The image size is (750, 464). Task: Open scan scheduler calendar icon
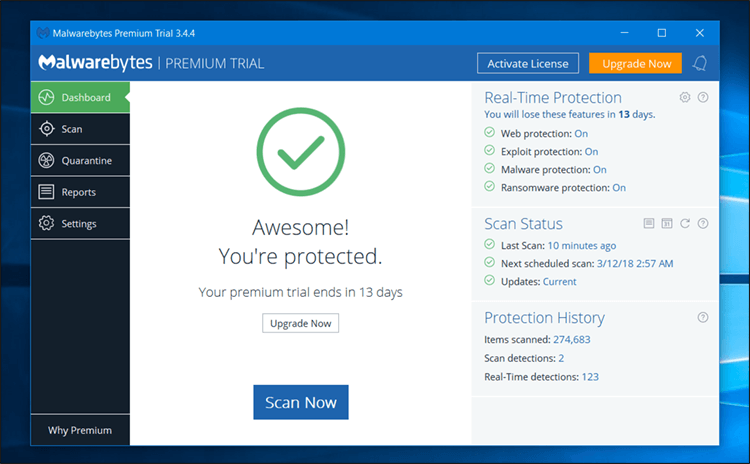coord(667,223)
